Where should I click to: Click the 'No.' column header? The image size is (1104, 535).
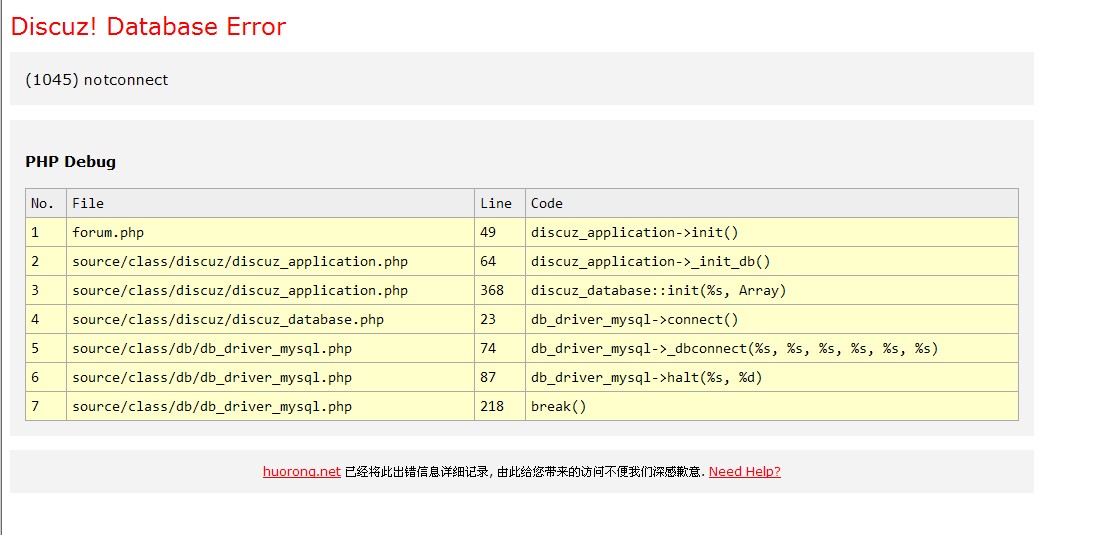46,203
